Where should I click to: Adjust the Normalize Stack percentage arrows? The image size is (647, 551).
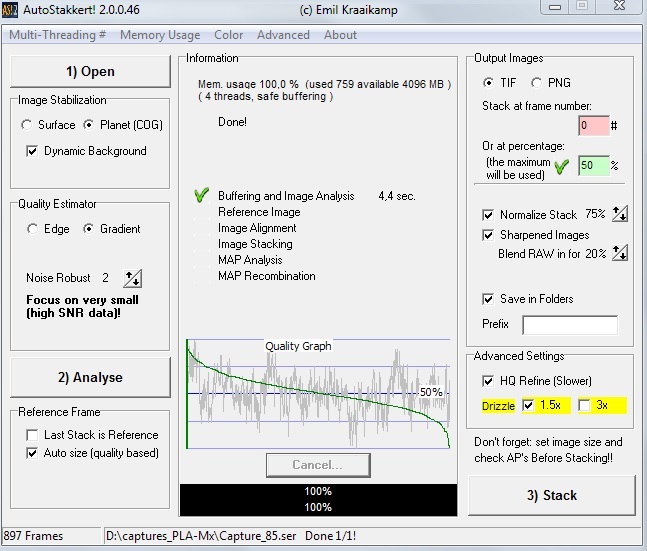[x=619, y=214]
